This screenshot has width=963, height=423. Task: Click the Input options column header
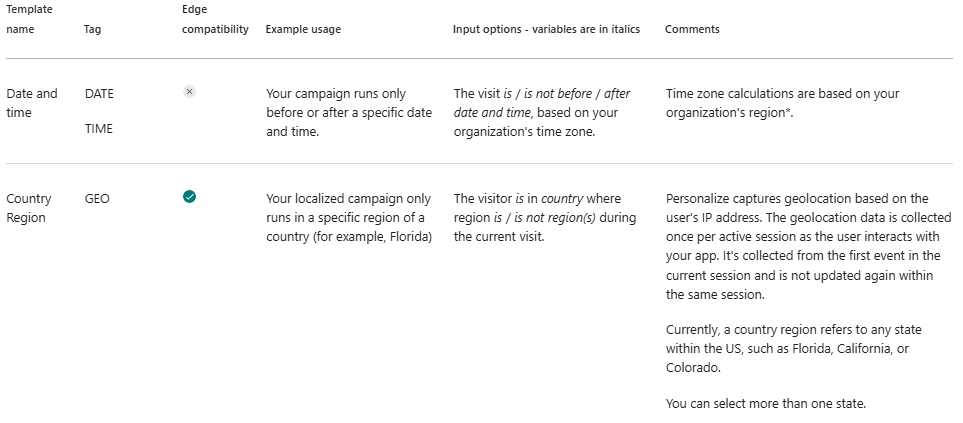(x=546, y=29)
